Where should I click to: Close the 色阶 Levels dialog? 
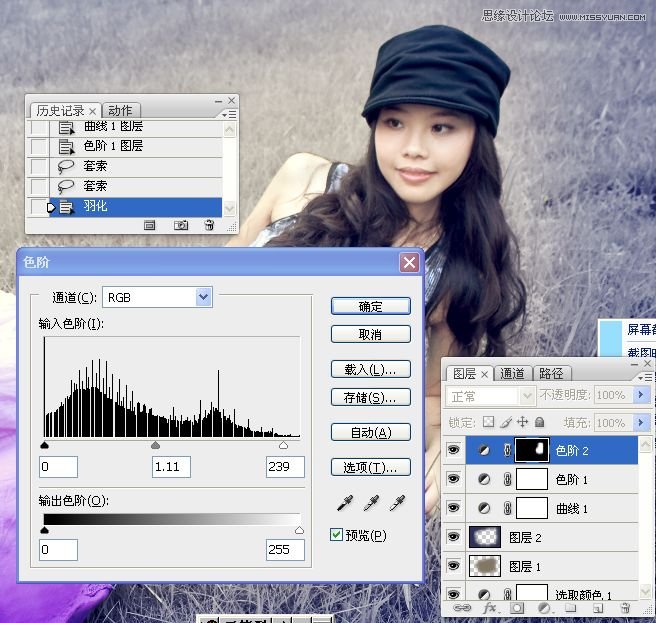click(x=409, y=263)
